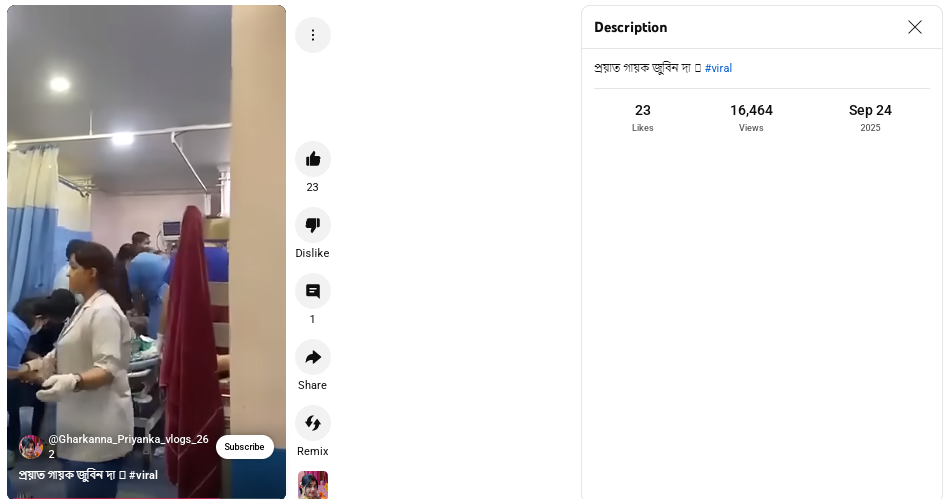Click the Remix icon
945x499 pixels.
(x=313, y=423)
